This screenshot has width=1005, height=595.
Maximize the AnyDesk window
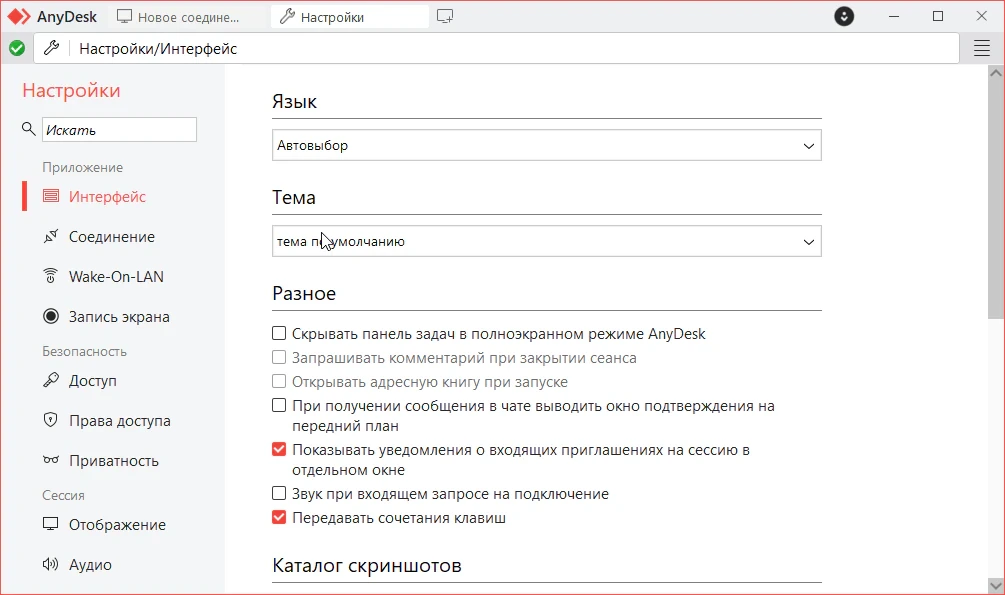click(938, 17)
